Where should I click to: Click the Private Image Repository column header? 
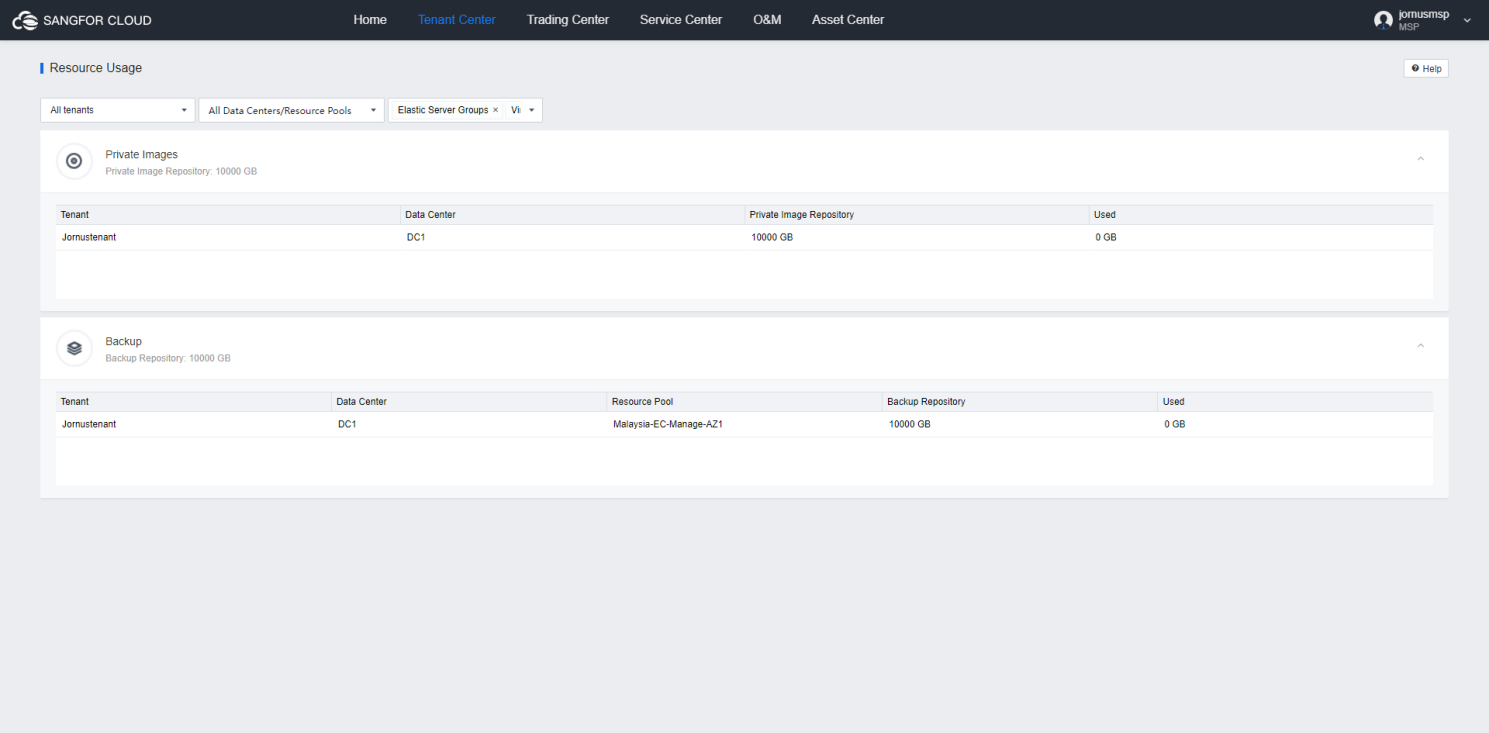pyautogui.click(x=917, y=215)
